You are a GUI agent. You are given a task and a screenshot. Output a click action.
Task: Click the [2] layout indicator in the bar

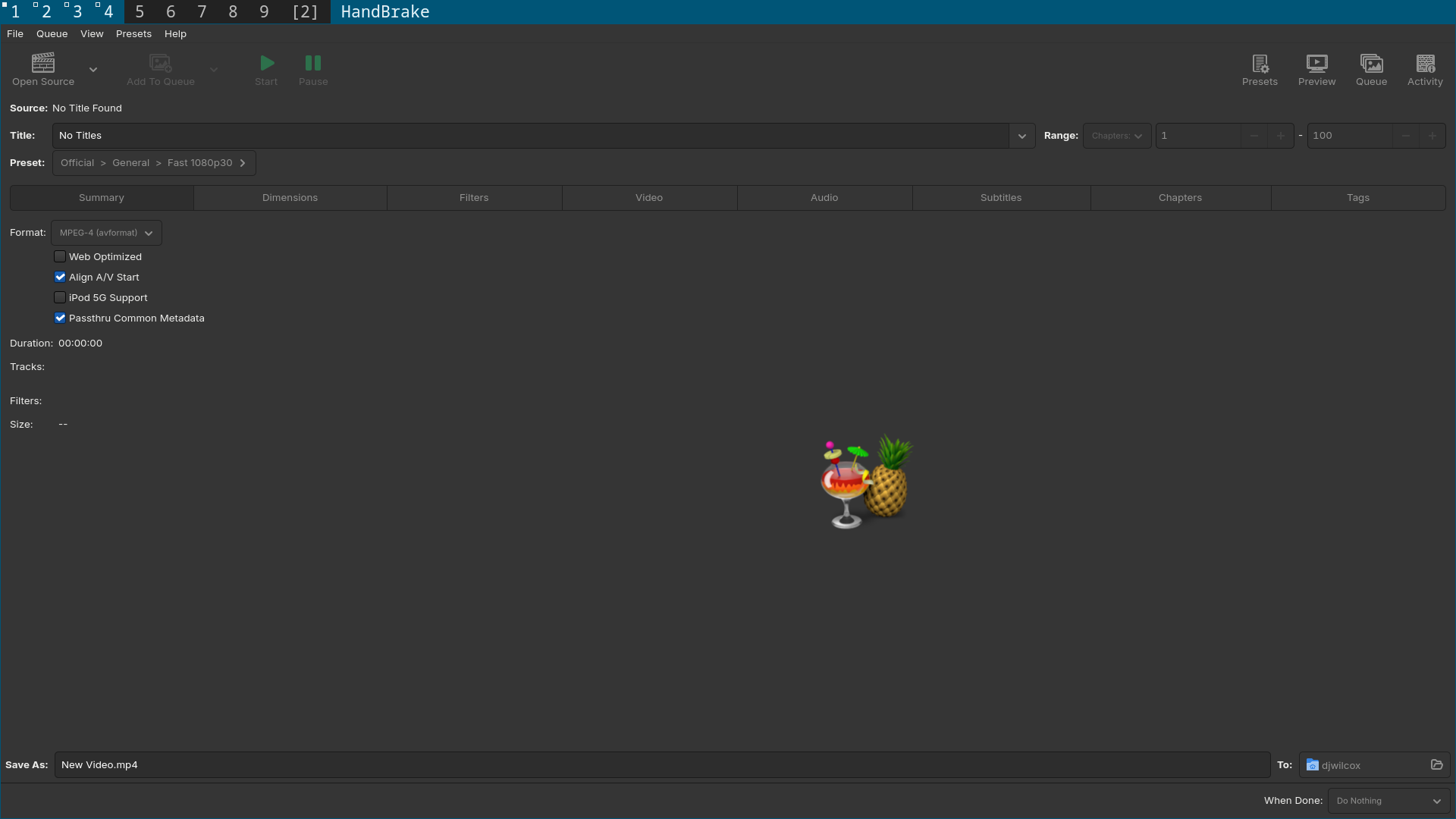pyautogui.click(x=305, y=11)
